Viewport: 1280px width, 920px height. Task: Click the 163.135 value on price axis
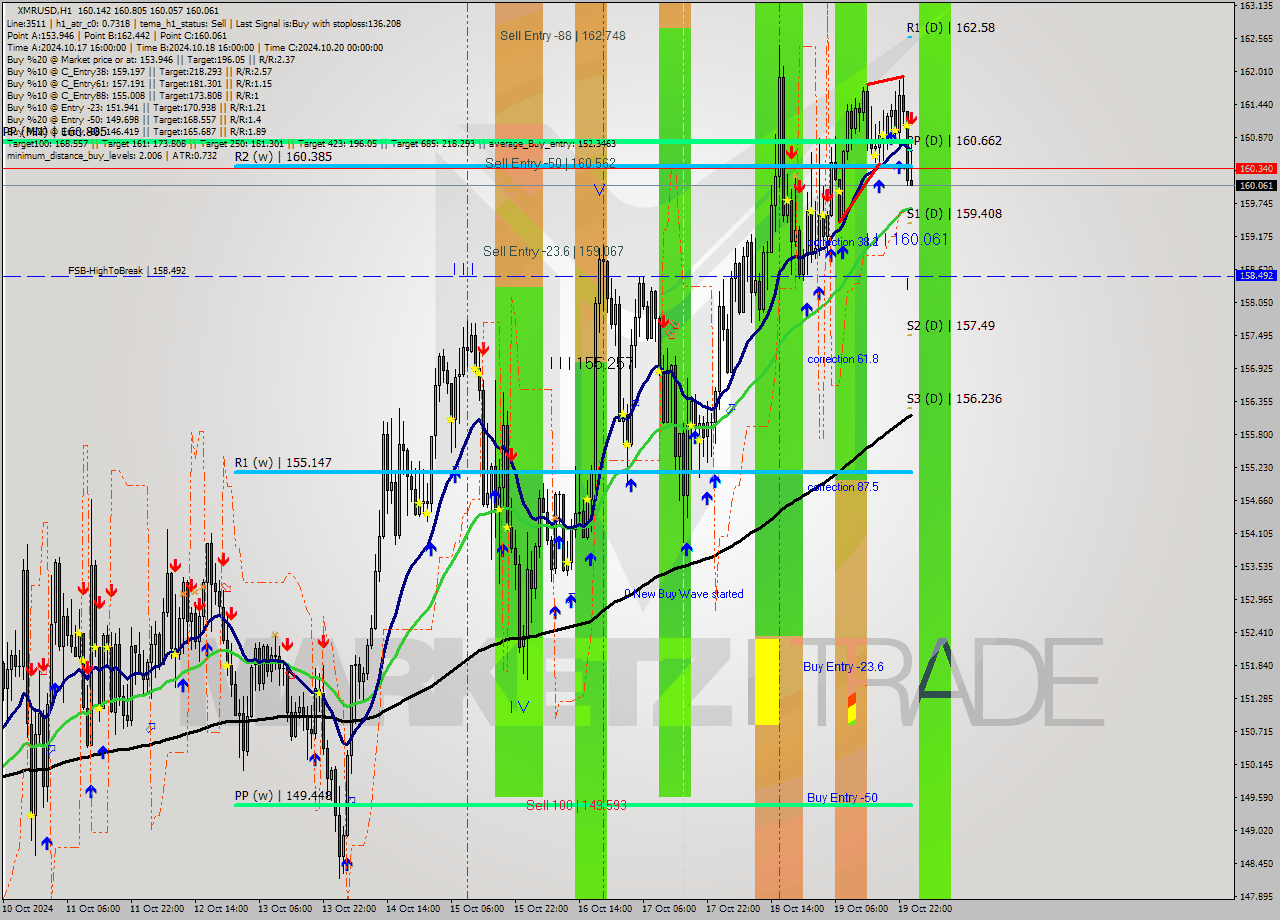[1256, 6]
